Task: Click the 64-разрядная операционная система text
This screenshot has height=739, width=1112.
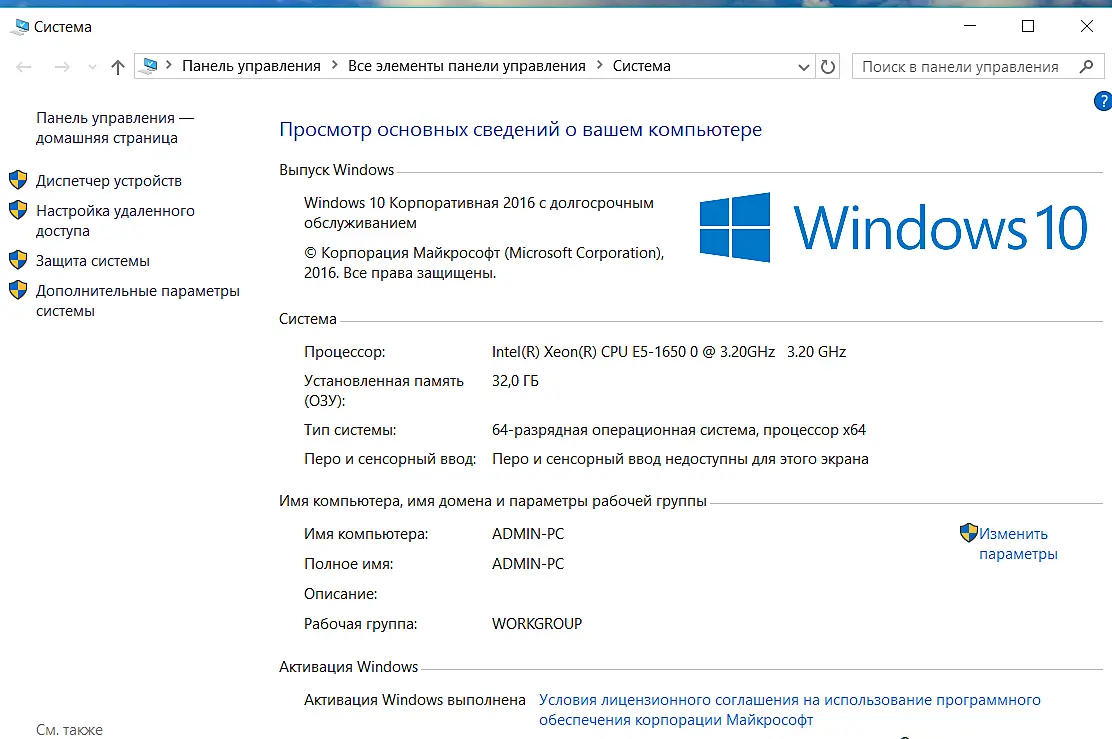Action: (679, 430)
